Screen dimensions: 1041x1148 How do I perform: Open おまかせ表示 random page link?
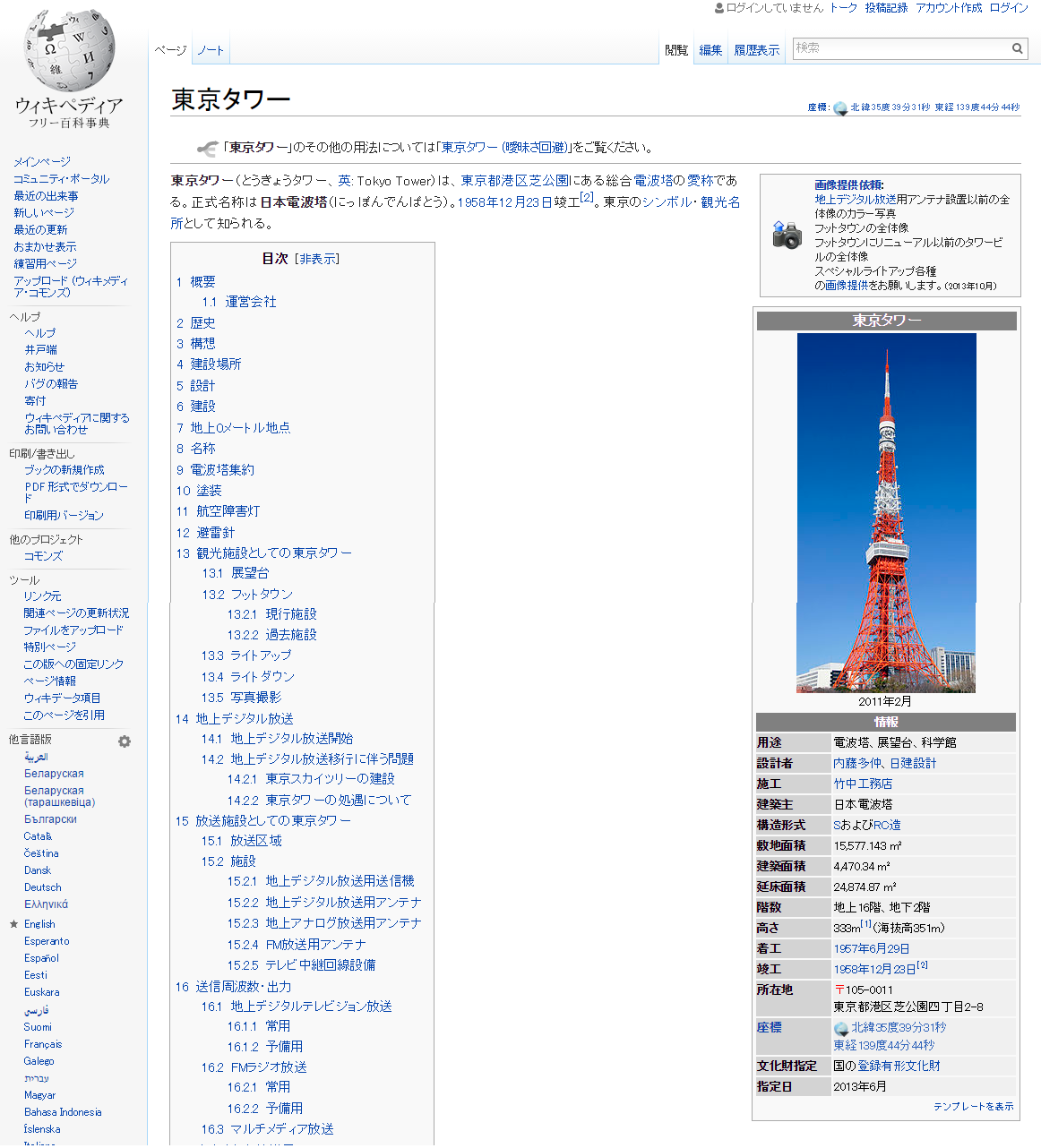[x=45, y=247]
